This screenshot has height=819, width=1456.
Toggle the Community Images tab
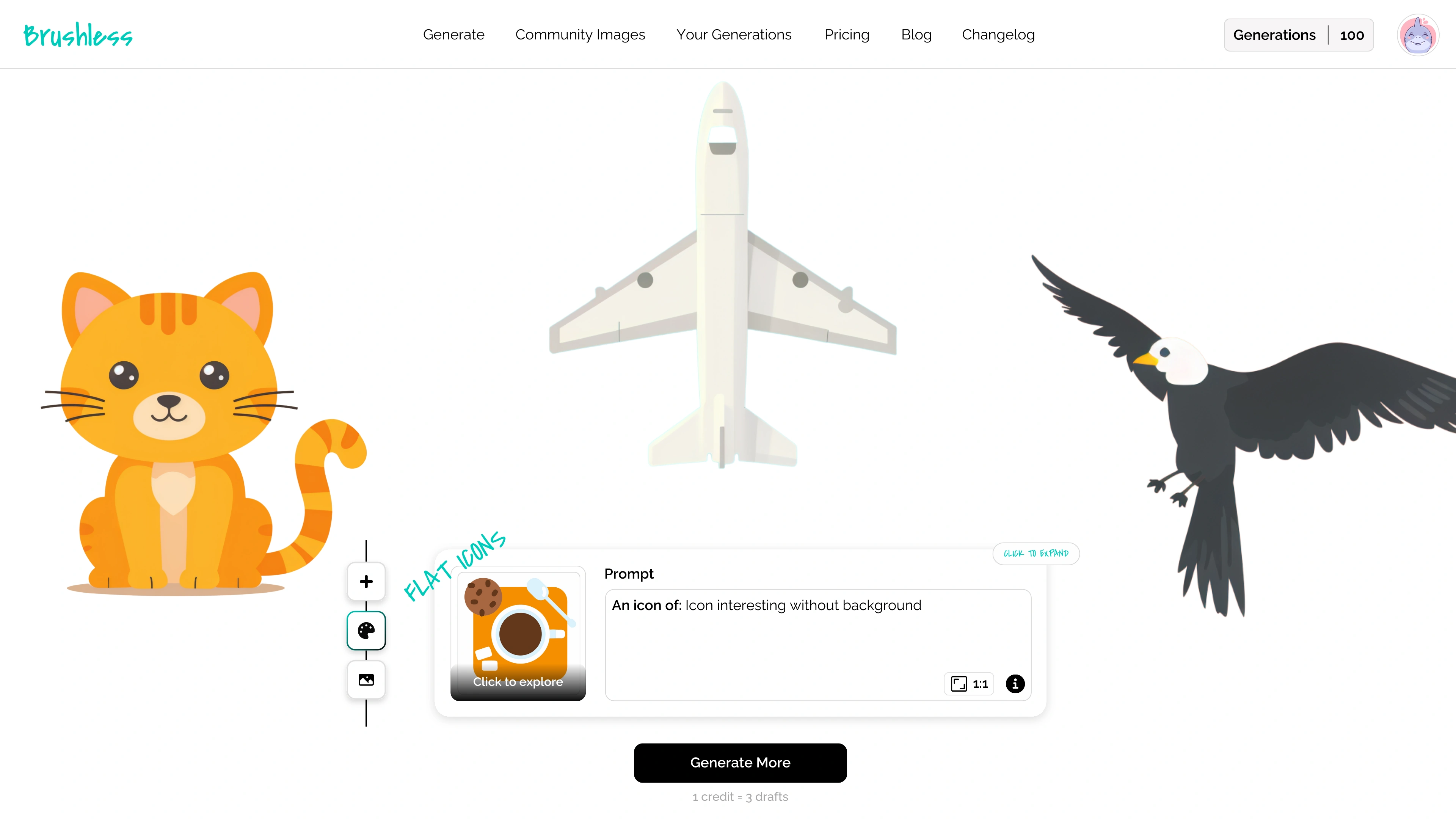pos(580,35)
